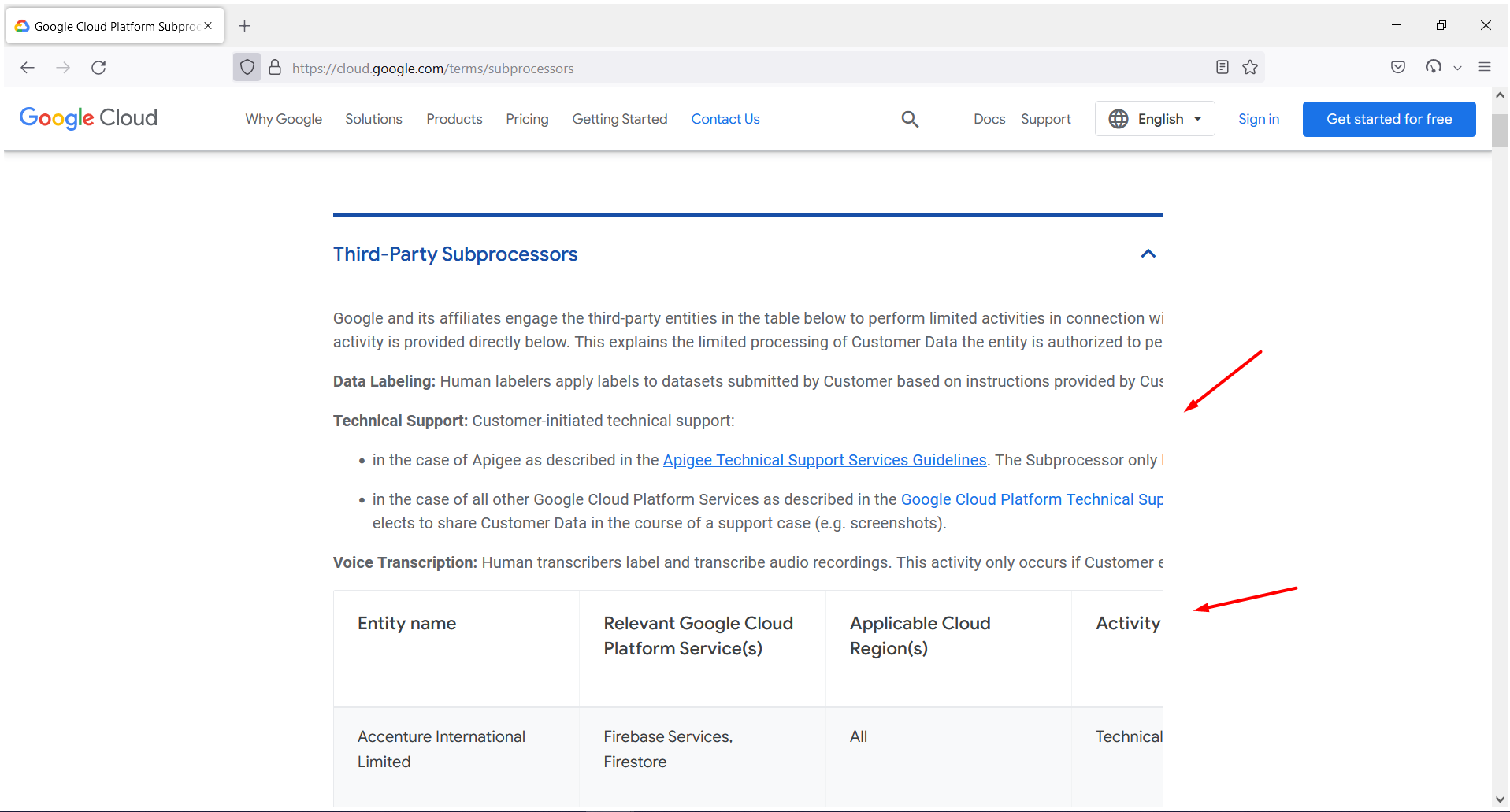The width and height of the screenshot is (1510, 812).
Task: Click the browser forward arrow
Action: point(63,68)
